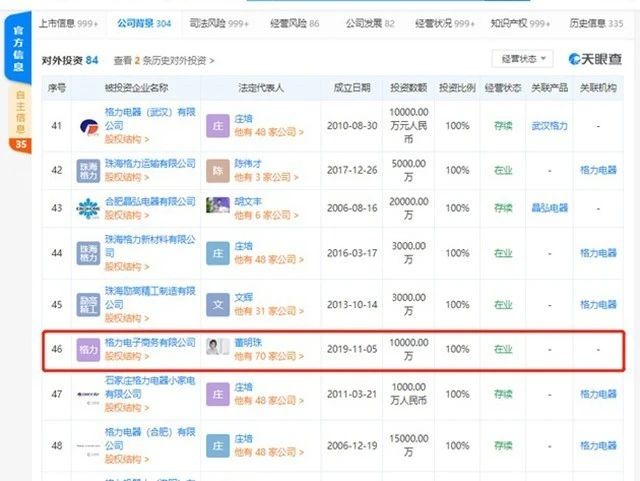Click the 珠海格力运输 company logo icon
The width and height of the screenshot is (640, 481).
[x=88, y=171]
